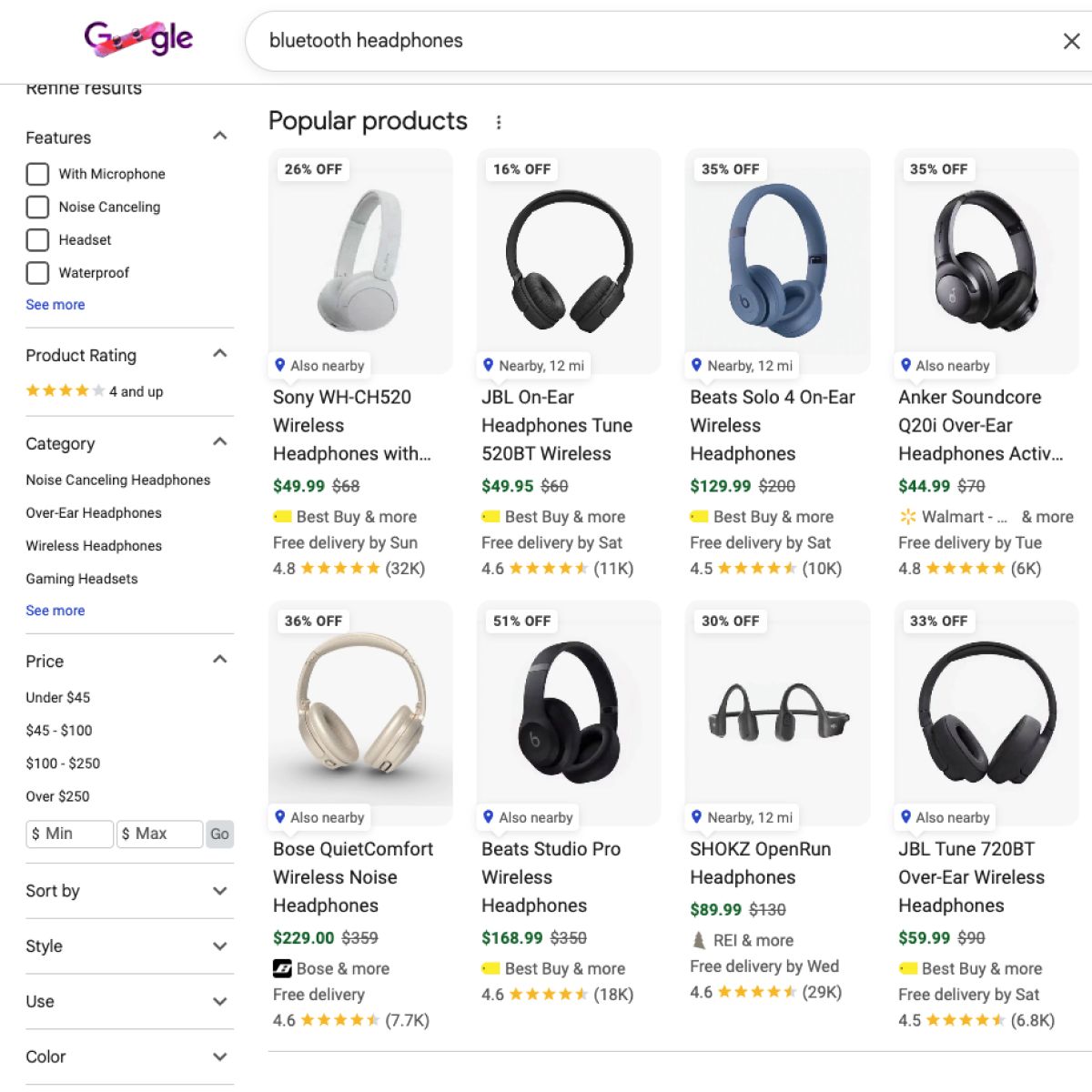Viewport: 1092px width, 1092px height.
Task: Click Bose store icon under QuietComfort
Action: pyautogui.click(x=282, y=968)
